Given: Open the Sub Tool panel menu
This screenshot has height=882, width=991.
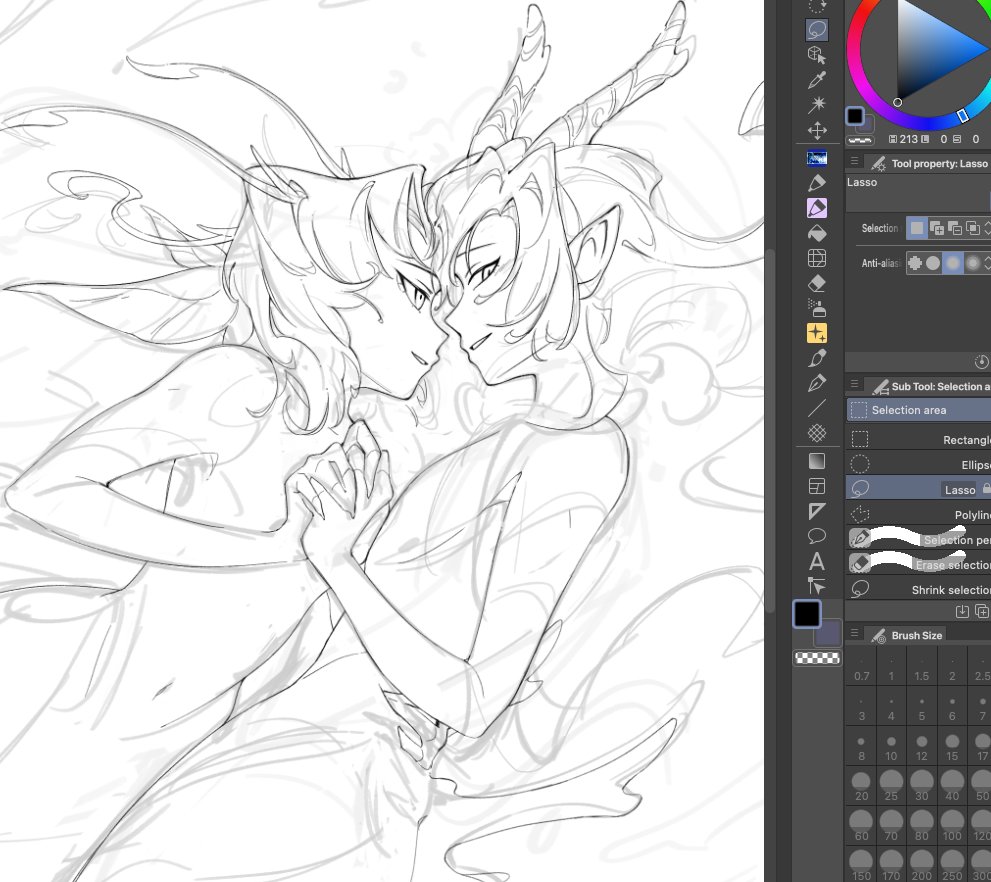Looking at the screenshot, I should pyautogui.click(x=856, y=385).
